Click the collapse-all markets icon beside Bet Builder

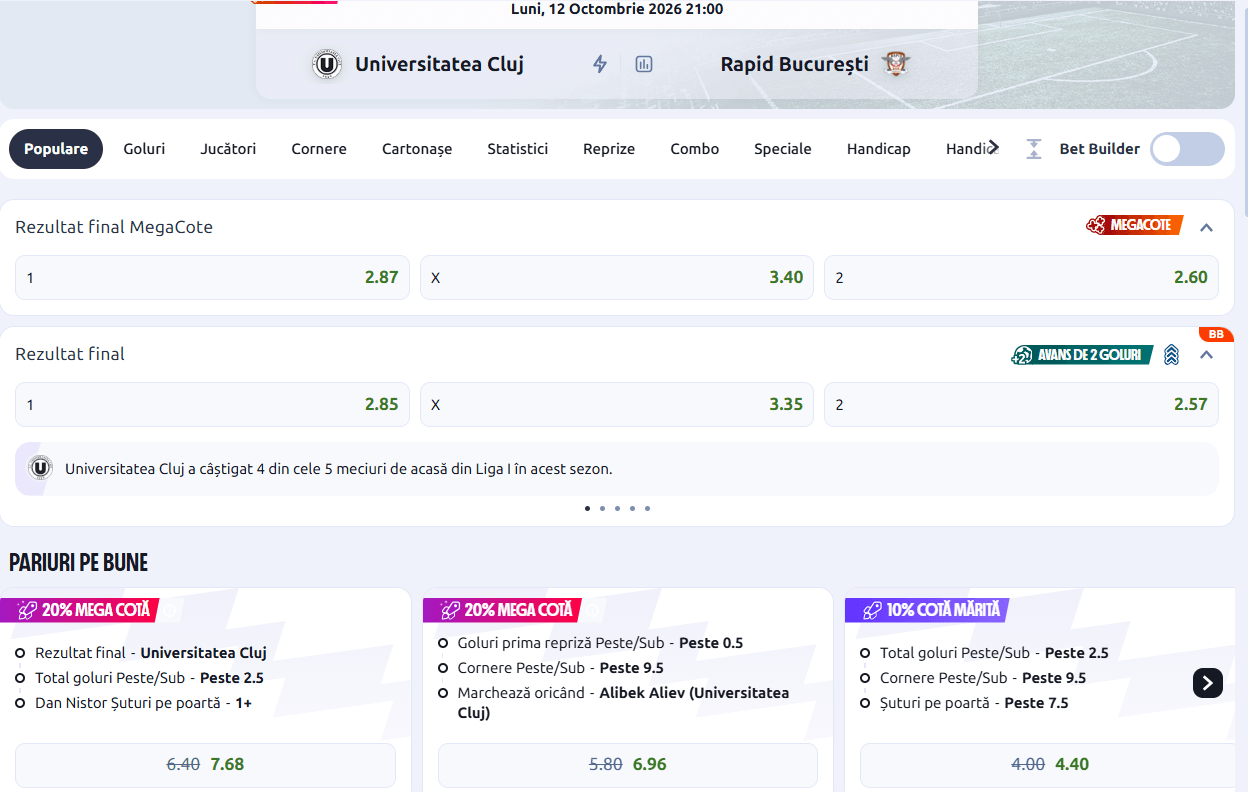pos(1034,149)
